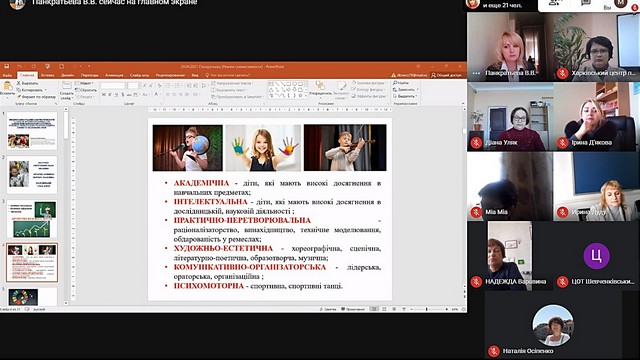640x360 pixels.
Task: Click the zoom in plus button
Action: 447,309
